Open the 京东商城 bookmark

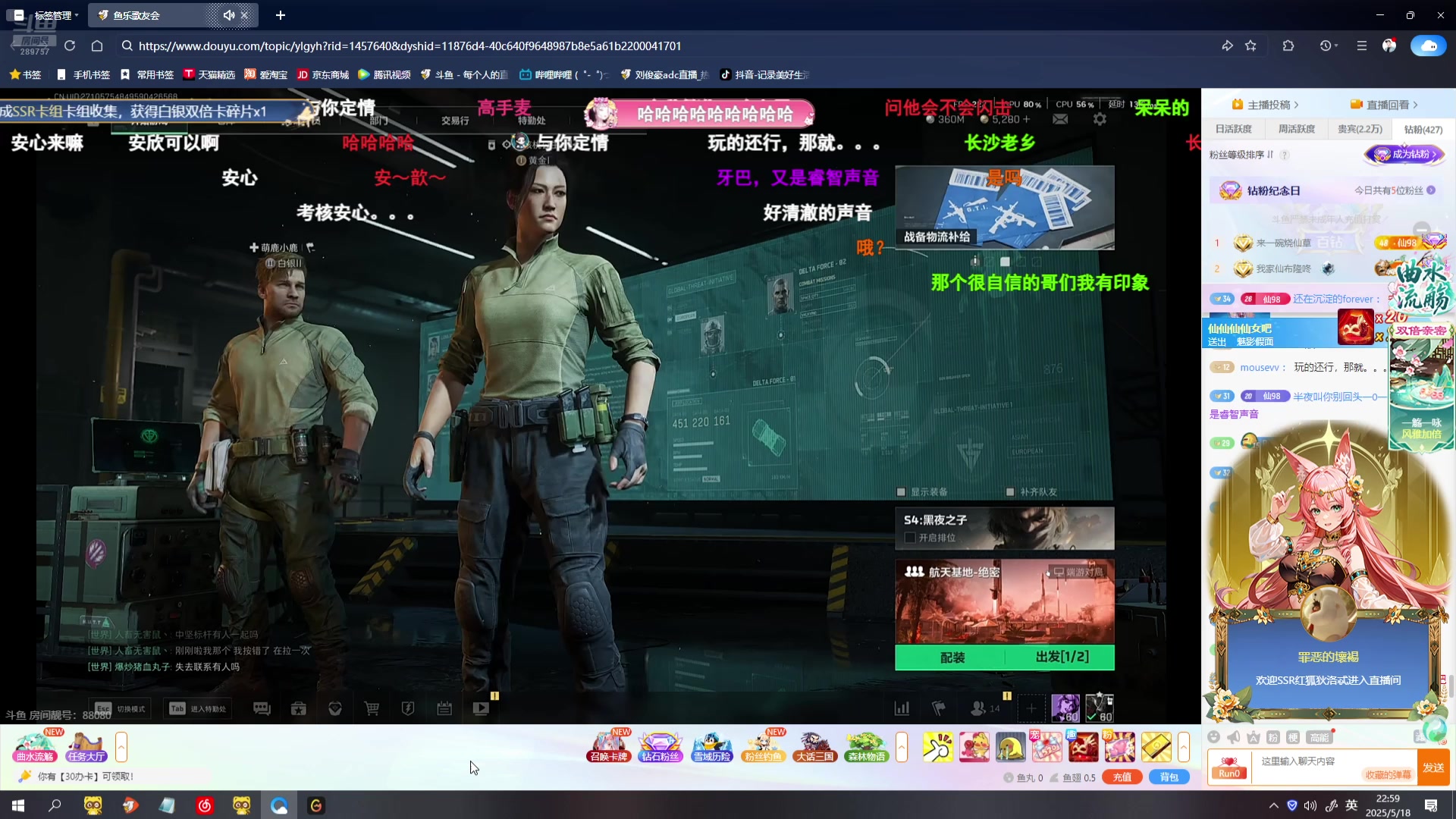(x=322, y=74)
